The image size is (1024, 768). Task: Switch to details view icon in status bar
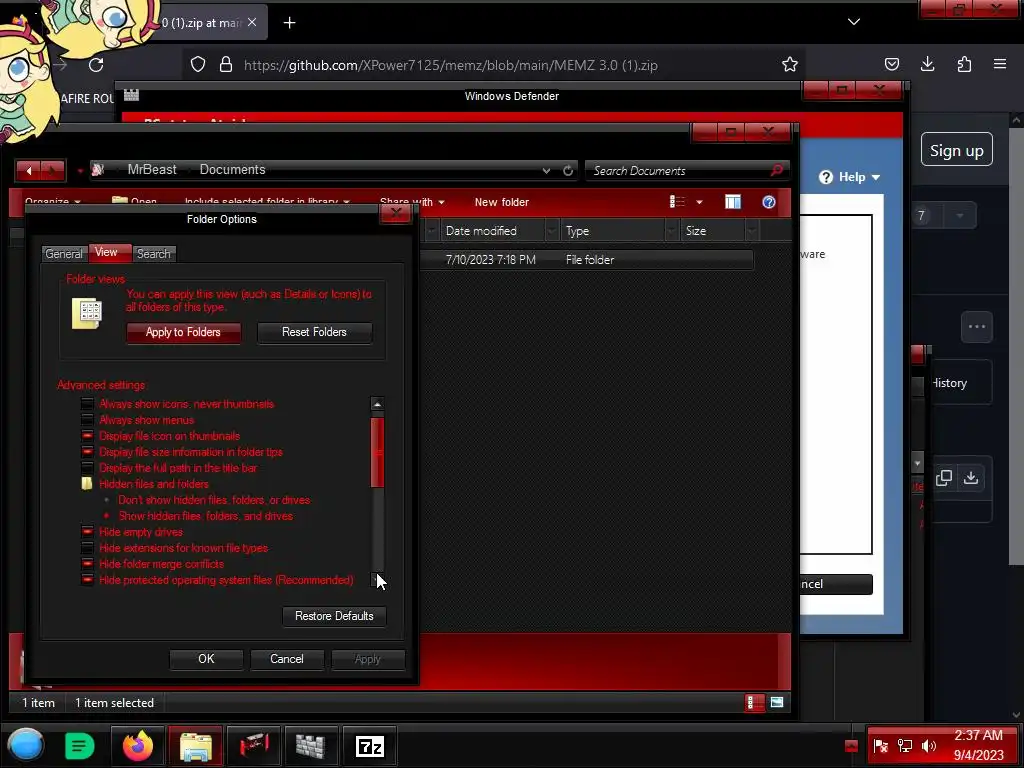pos(754,703)
